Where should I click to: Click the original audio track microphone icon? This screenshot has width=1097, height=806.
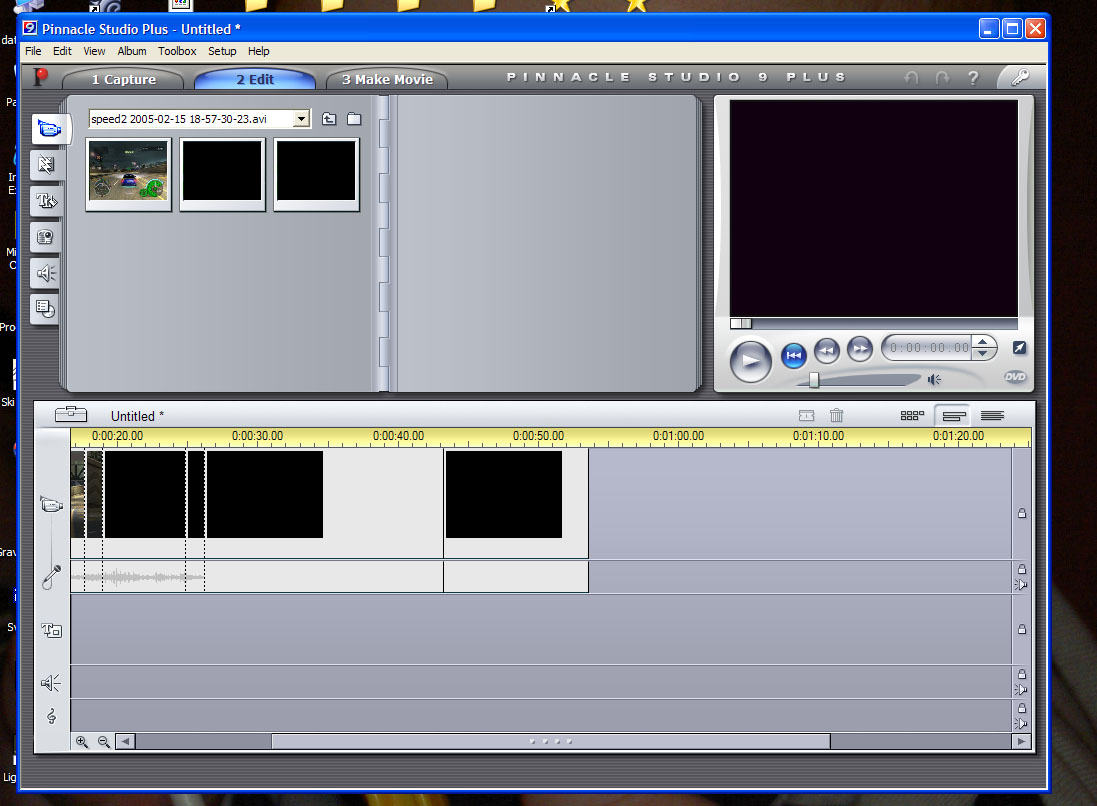point(51,577)
